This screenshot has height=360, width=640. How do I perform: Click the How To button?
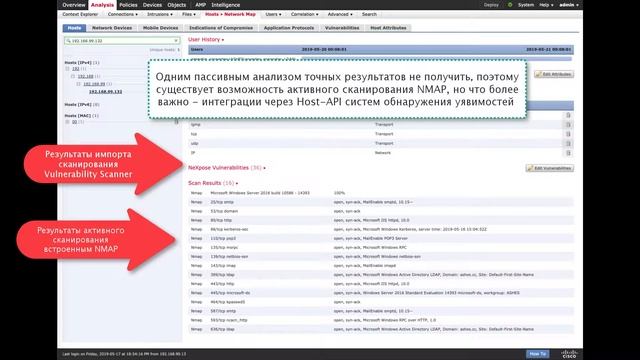click(x=537, y=354)
